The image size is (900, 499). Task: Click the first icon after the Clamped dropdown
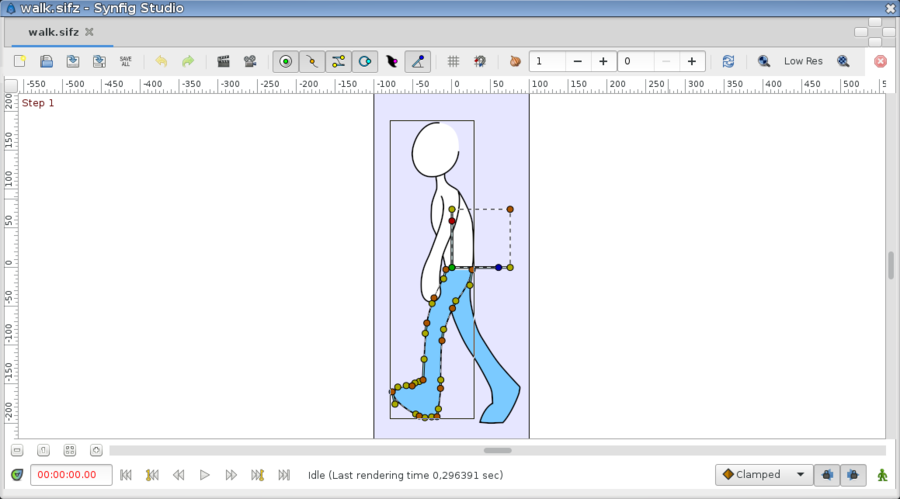pyautogui.click(x=827, y=475)
